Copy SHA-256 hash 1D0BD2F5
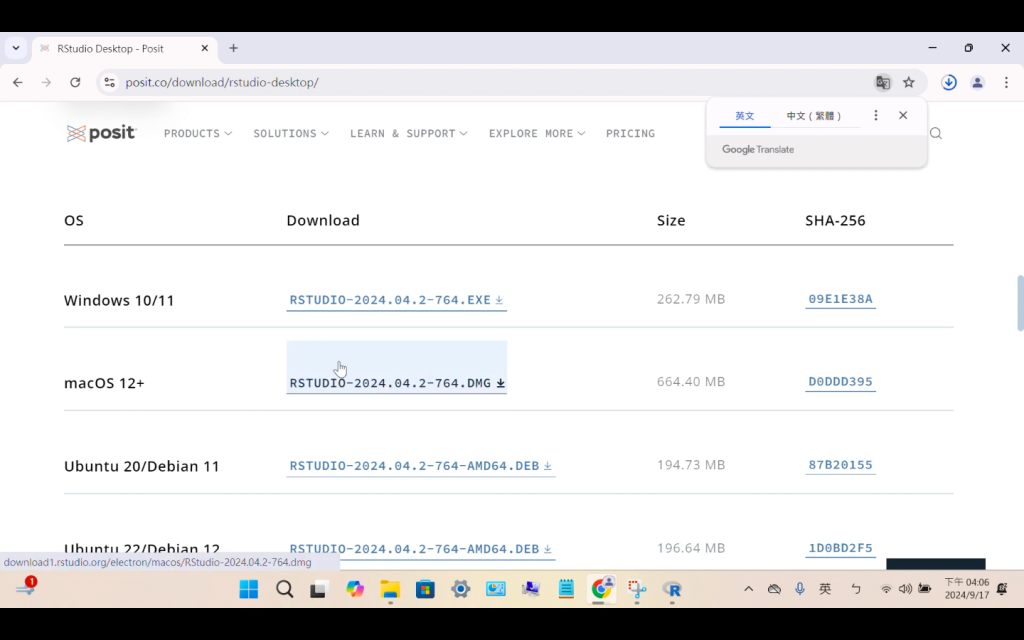Screen dimensions: 1024x640 (x=840, y=548)
